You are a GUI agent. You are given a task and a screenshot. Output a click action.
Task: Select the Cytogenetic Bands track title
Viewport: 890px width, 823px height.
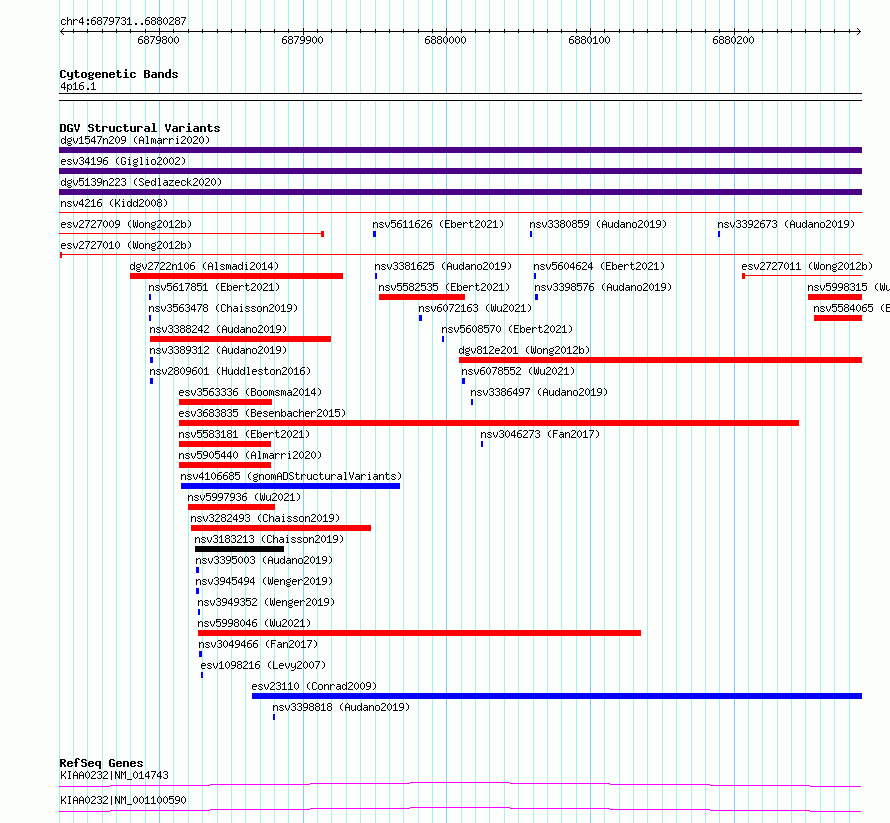click(x=119, y=74)
